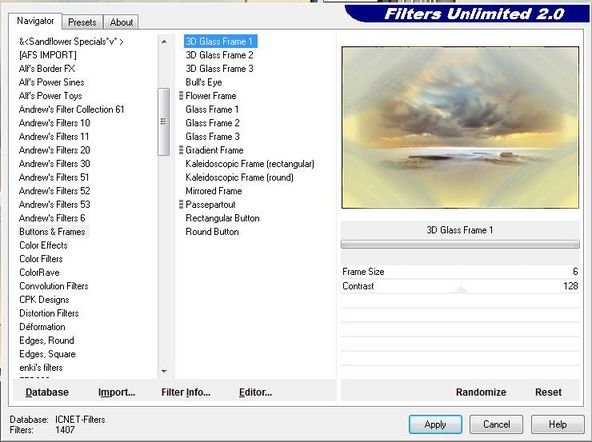Switch to the Presets tab
The height and width of the screenshot is (442, 592).
[x=82, y=22]
